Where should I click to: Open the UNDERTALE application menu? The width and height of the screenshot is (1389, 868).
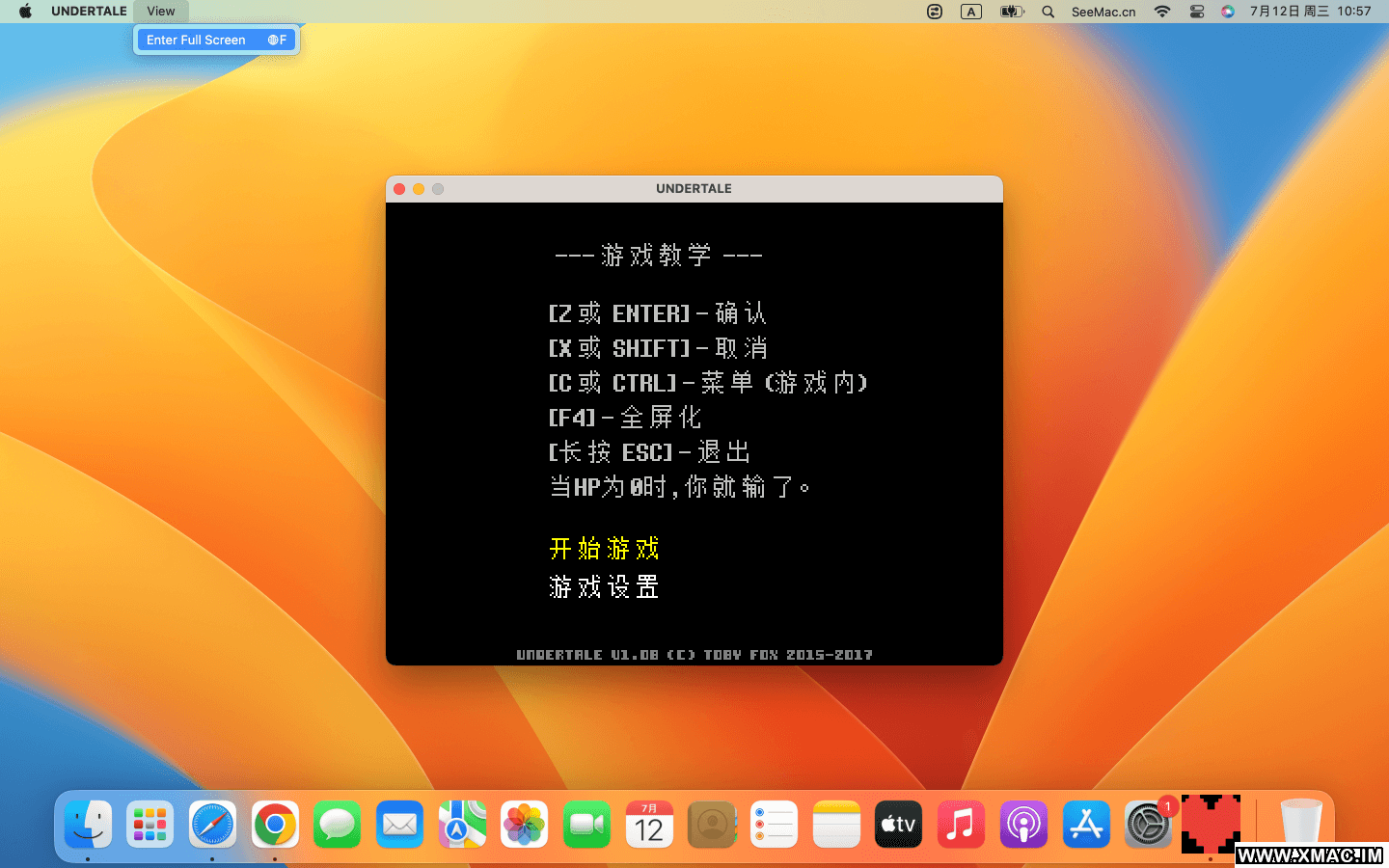coord(89,12)
